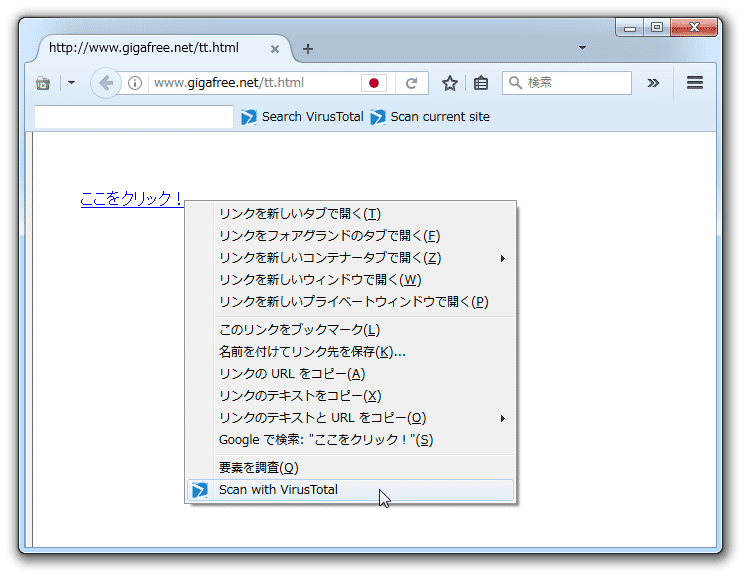This screenshot has height=576, width=744.
Task: Choose リンクのテキストをコピー(X)
Action: [350, 396]
